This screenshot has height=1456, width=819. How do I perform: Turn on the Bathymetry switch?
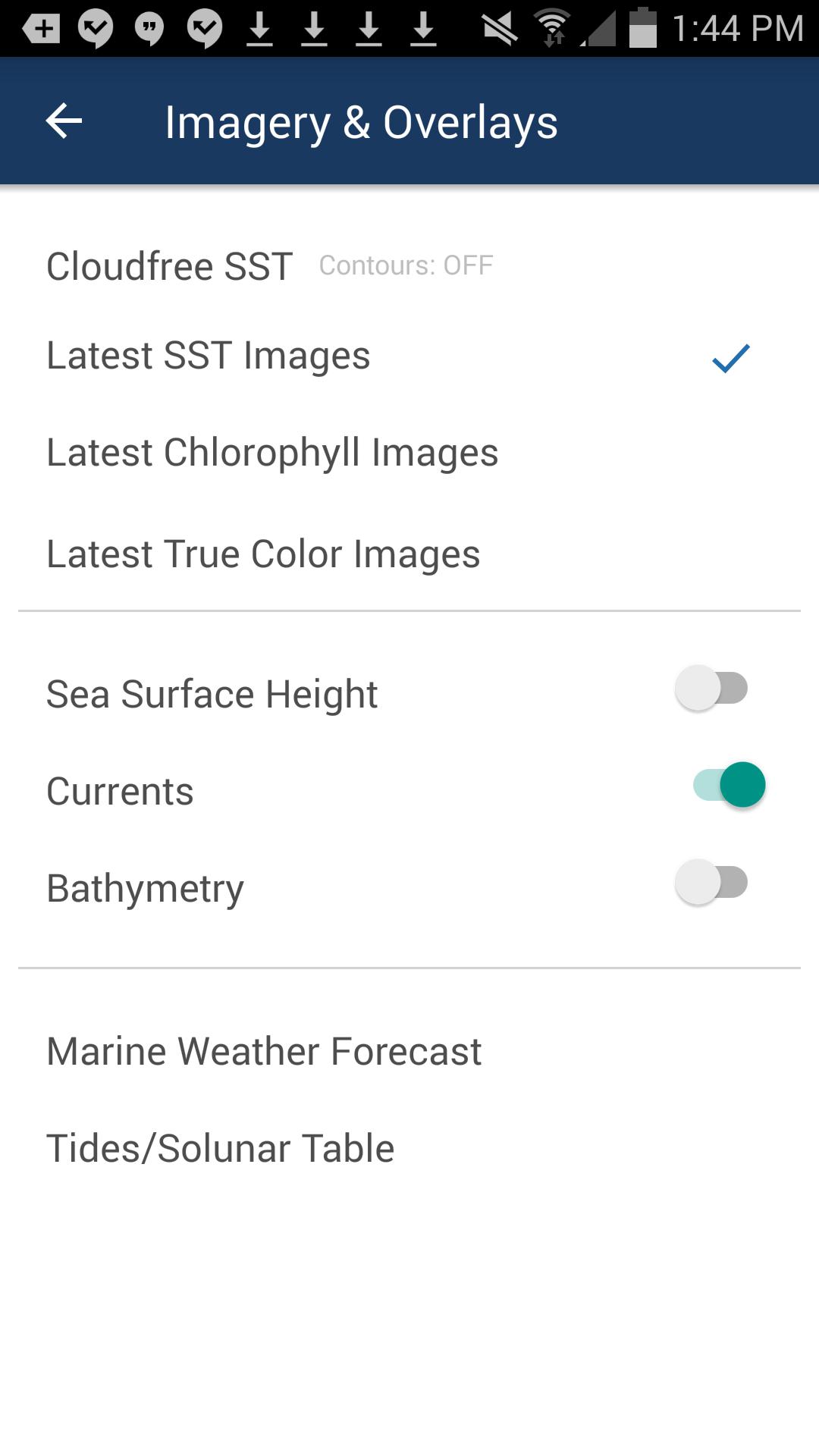pos(711,882)
